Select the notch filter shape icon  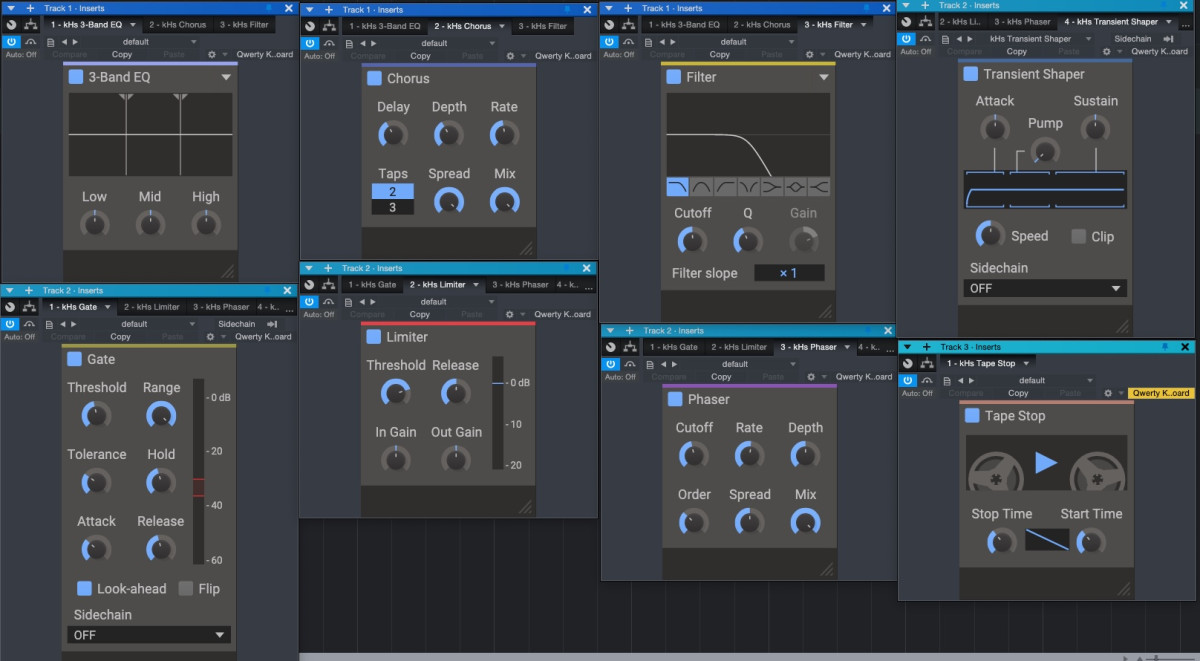tap(747, 187)
